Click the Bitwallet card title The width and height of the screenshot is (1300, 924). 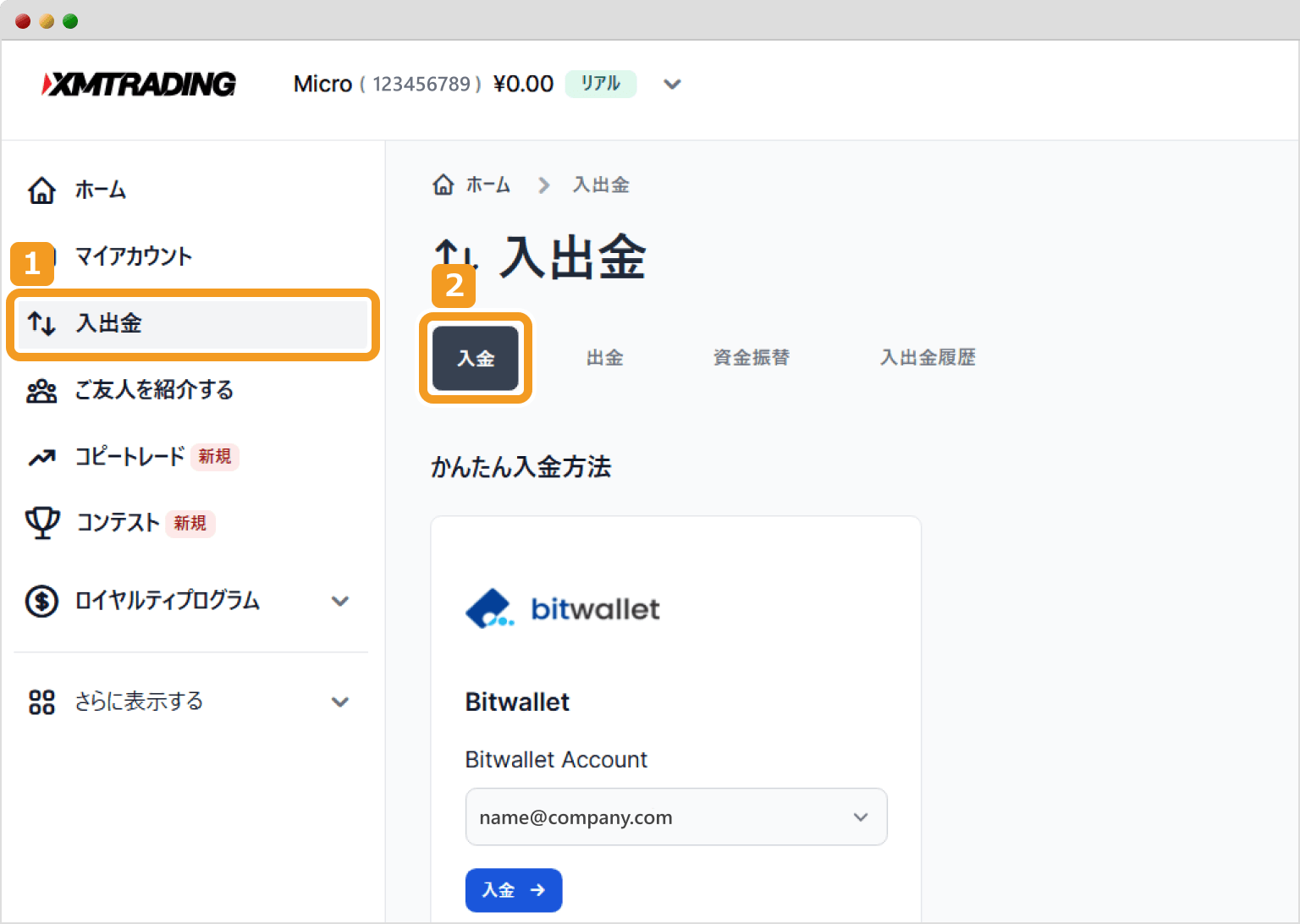pyautogui.click(x=518, y=701)
